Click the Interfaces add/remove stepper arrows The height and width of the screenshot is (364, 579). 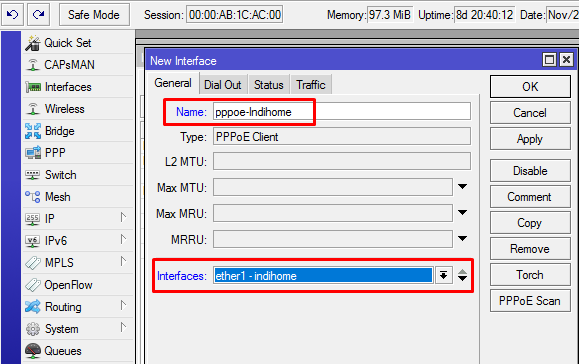point(462,275)
